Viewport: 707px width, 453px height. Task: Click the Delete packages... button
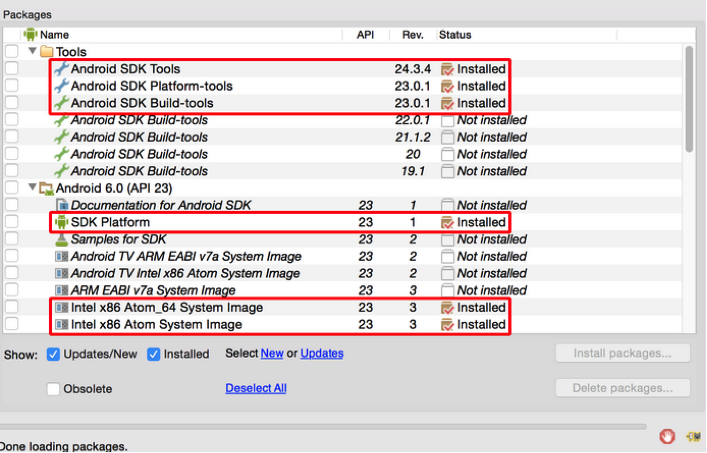click(623, 388)
